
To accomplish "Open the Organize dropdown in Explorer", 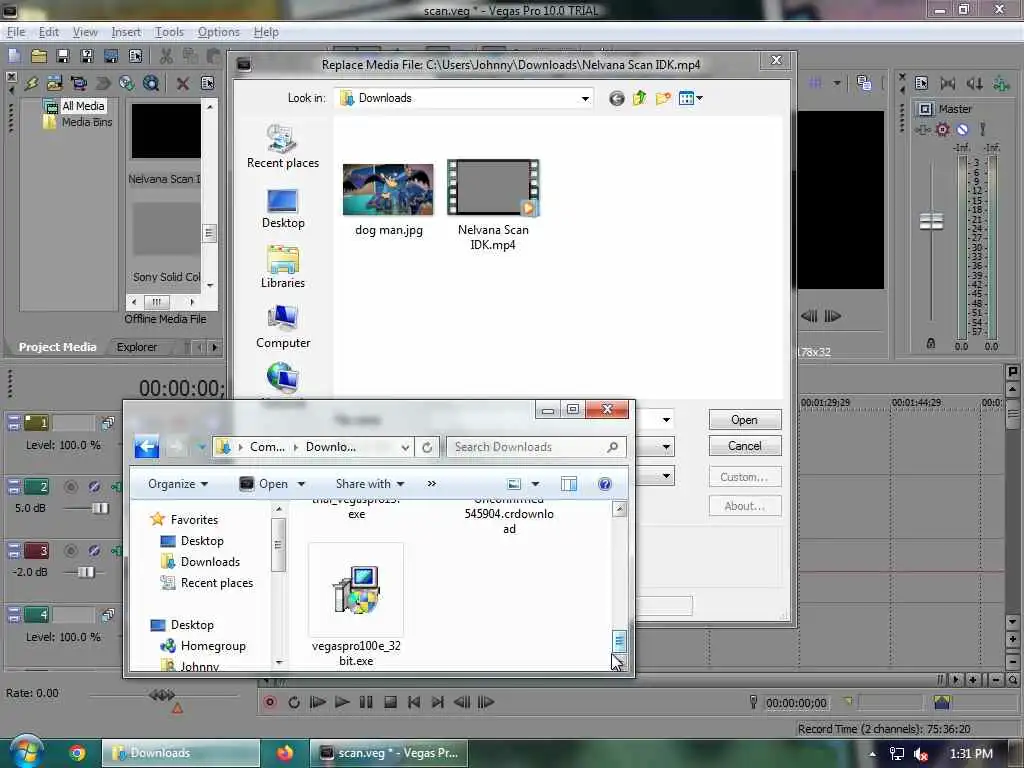I will (x=178, y=484).
